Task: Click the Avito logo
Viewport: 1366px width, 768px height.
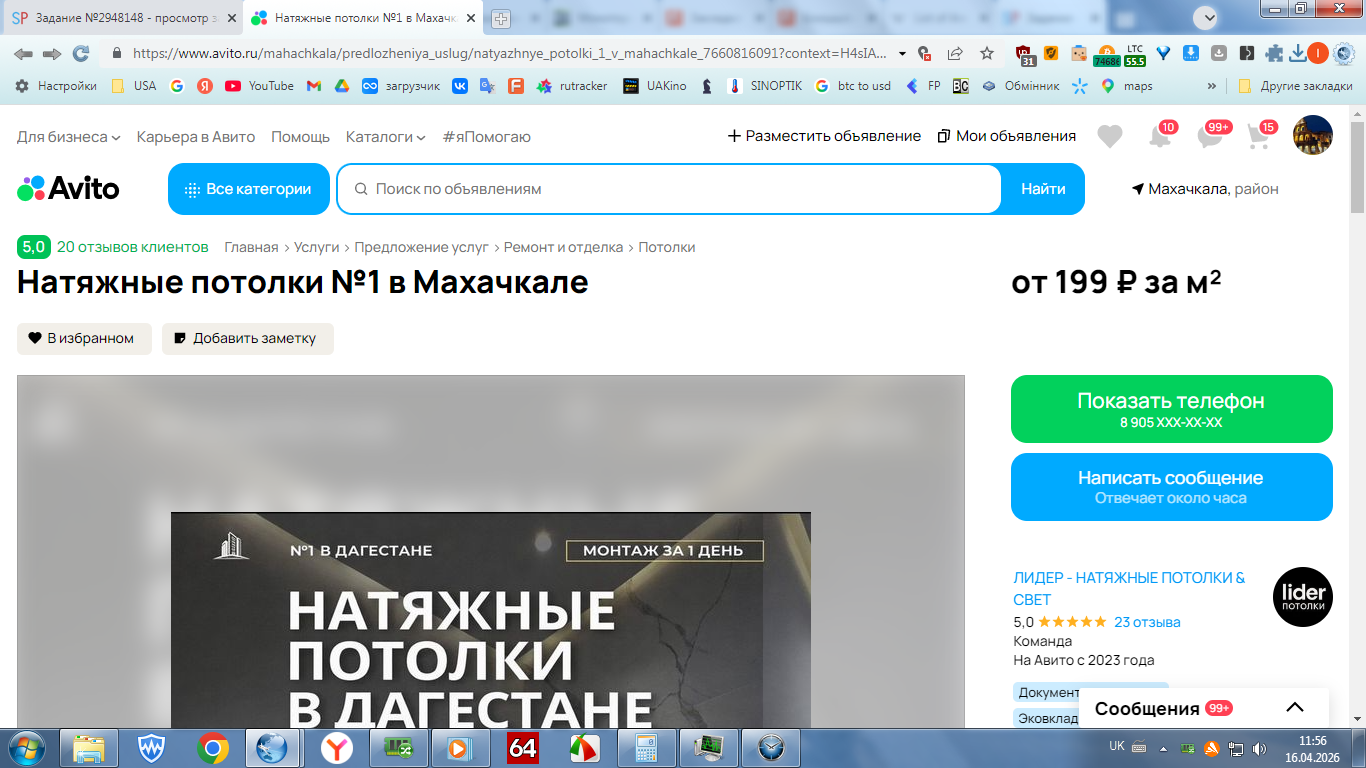Action: click(x=68, y=189)
